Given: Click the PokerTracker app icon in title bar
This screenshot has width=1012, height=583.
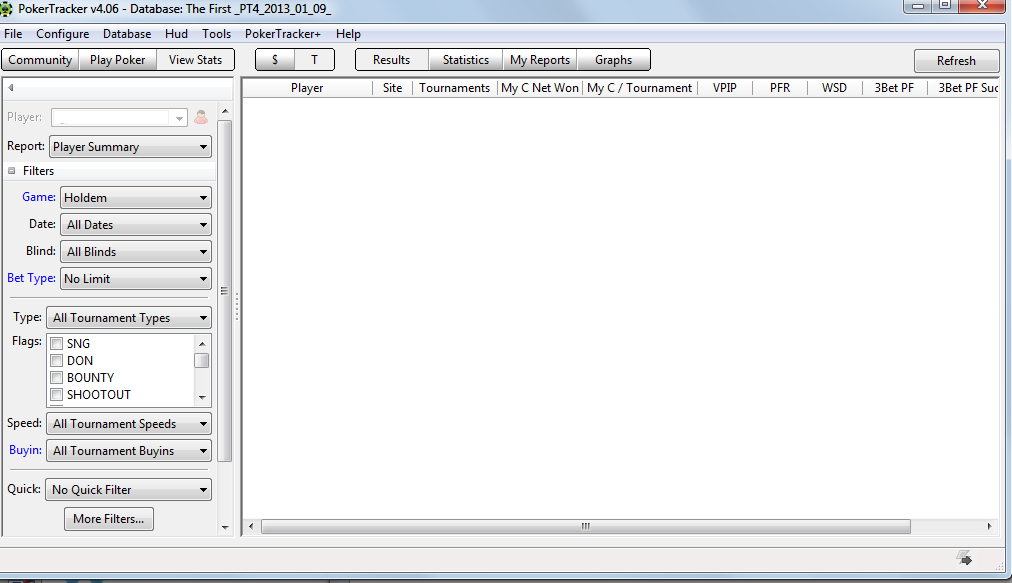Looking at the screenshot, I should 6,9.
